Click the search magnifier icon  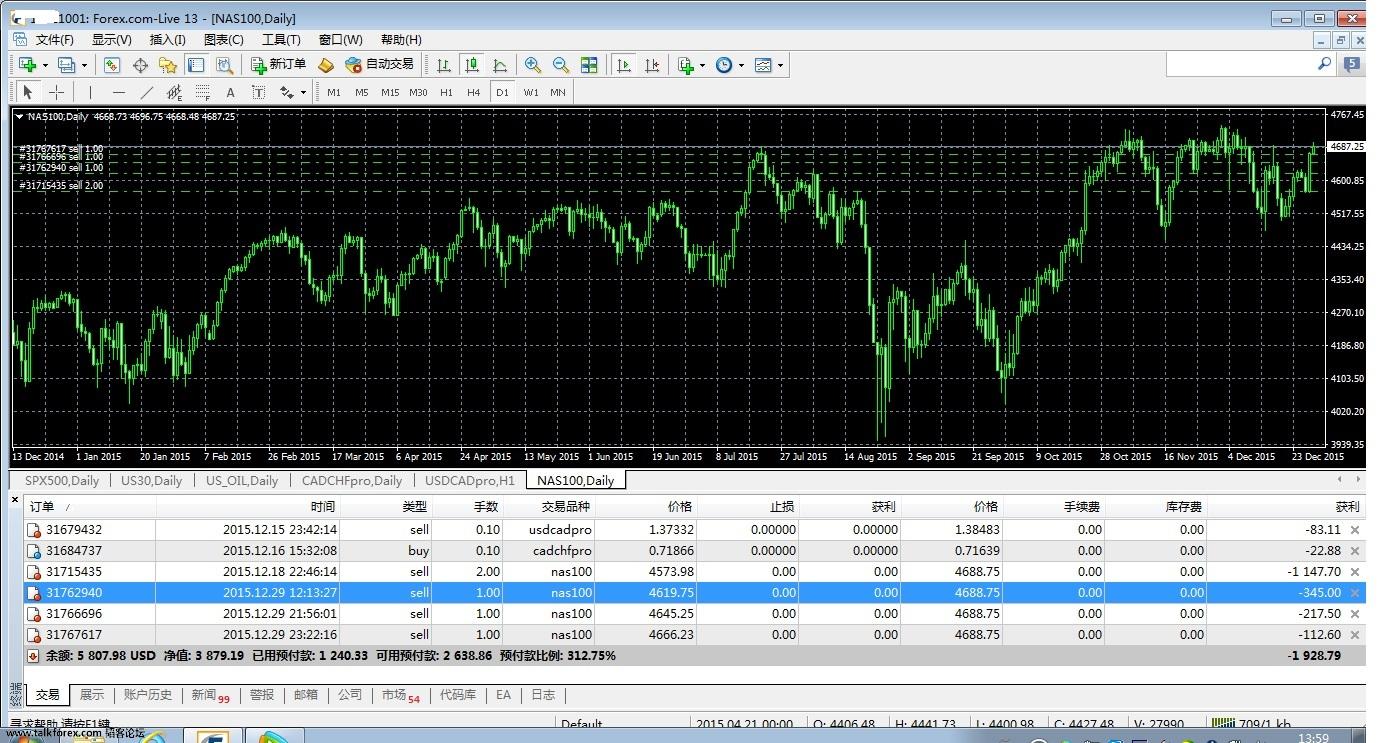tap(1325, 64)
